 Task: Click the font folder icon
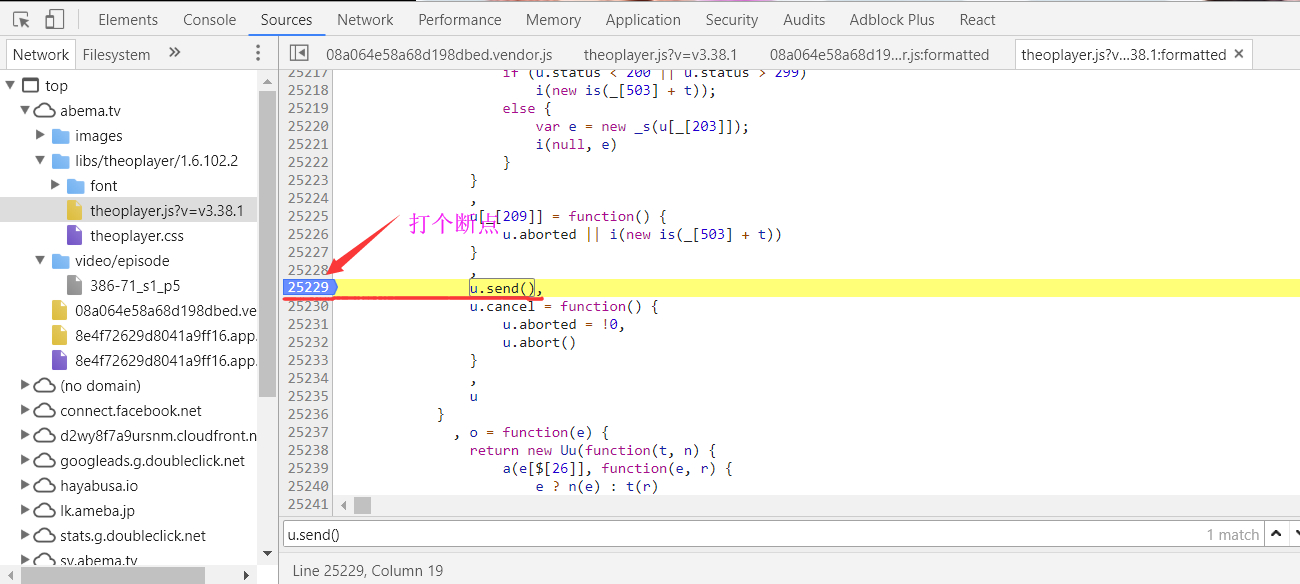(75, 186)
